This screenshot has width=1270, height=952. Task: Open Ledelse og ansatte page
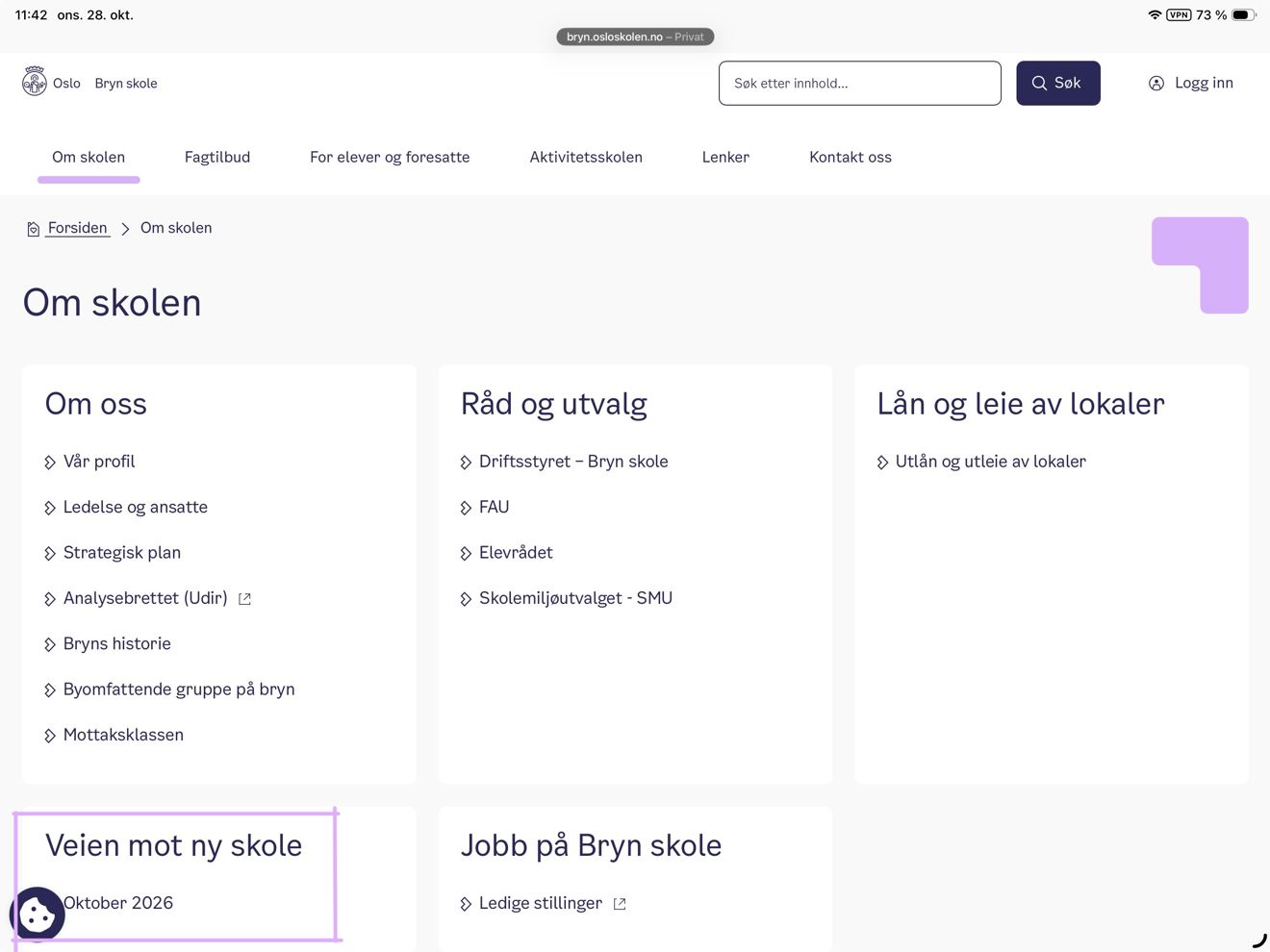(x=136, y=507)
